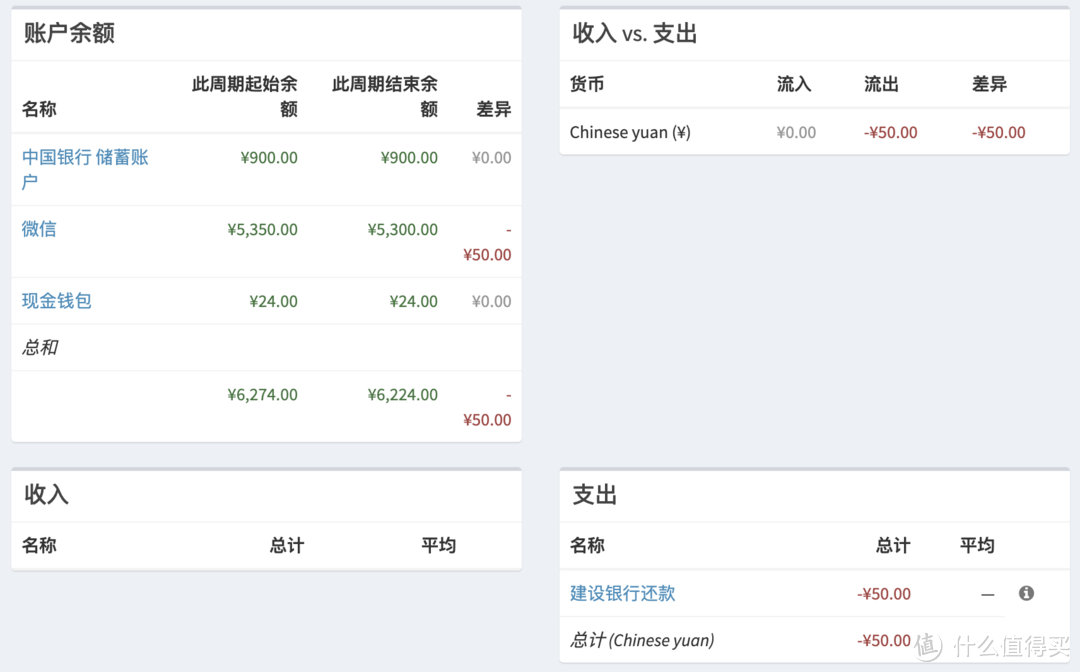This screenshot has height=672, width=1080.
Task: Click the 此周期起始余额 column header
Action: pyautogui.click(x=245, y=97)
